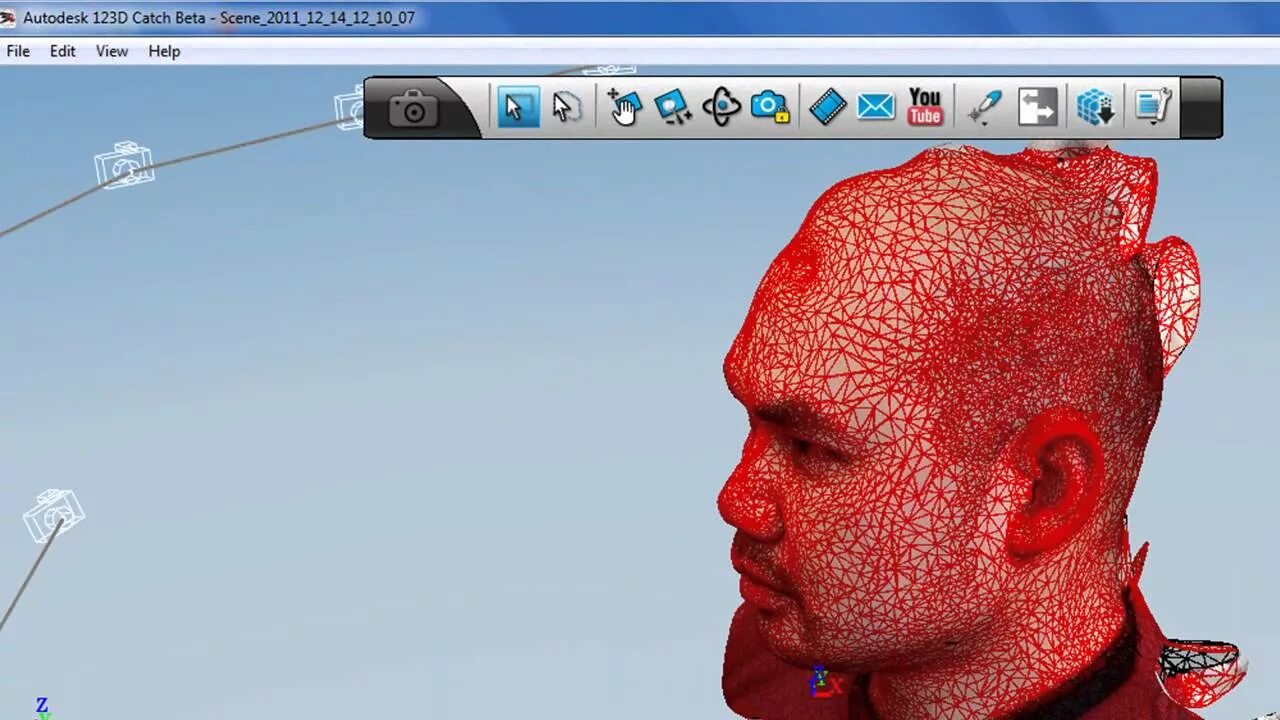Click the Autodesk 123D Catch title bar icon
1280x720 pixels.
click(x=8, y=18)
